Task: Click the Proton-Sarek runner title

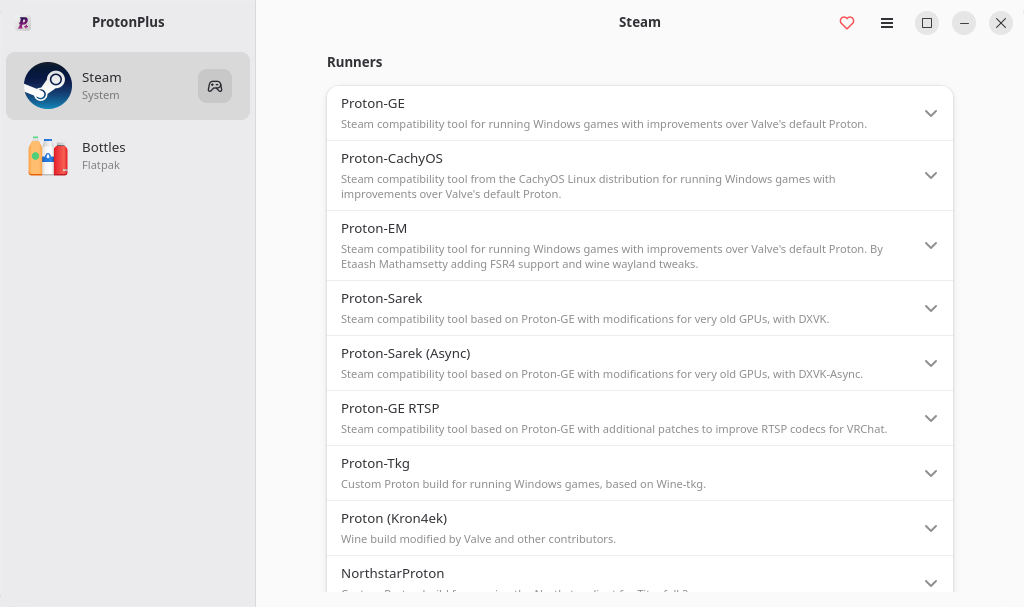Action: click(381, 299)
